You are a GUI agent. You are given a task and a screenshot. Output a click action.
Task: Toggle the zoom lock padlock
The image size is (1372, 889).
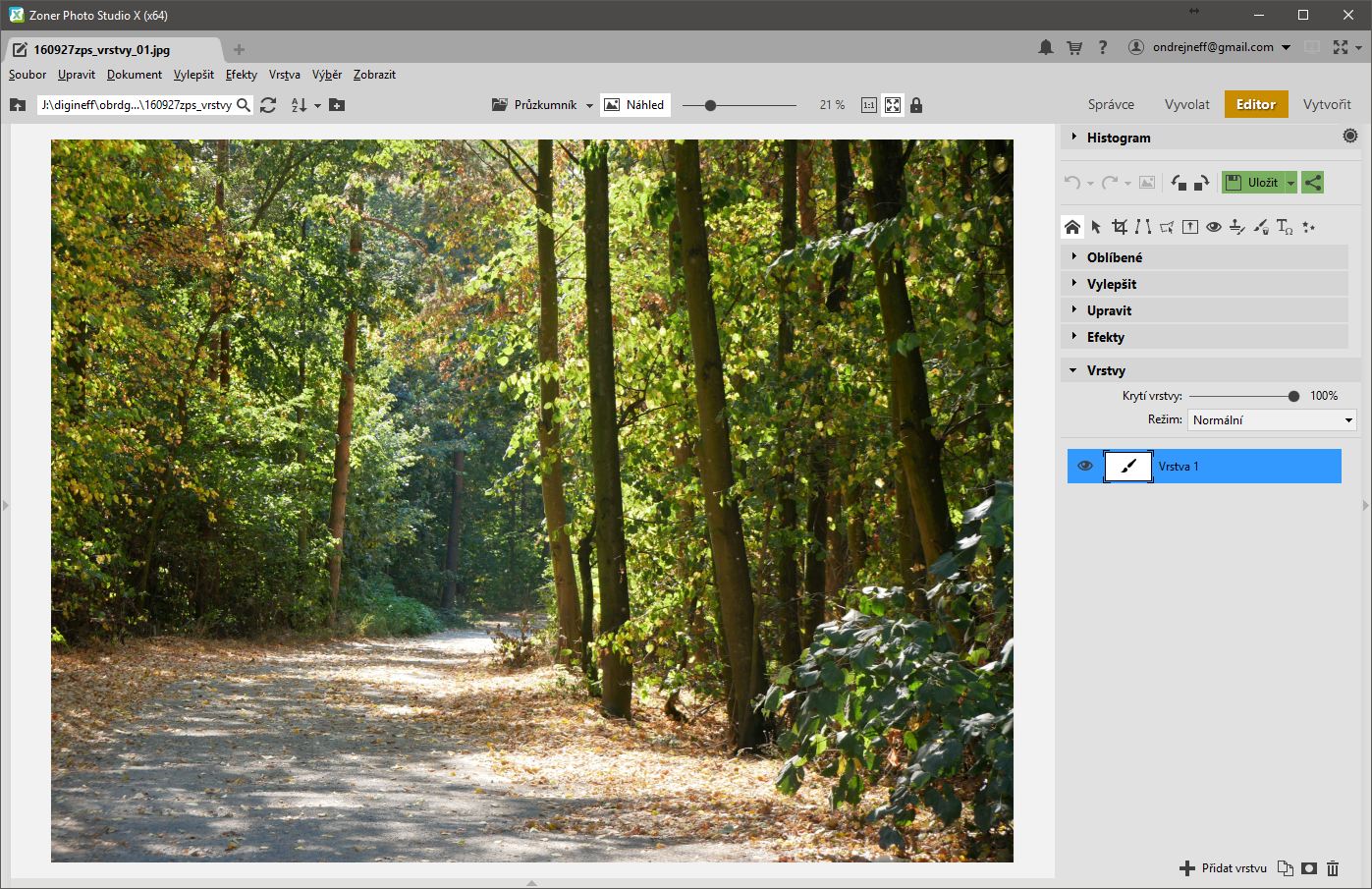coord(916,105)
